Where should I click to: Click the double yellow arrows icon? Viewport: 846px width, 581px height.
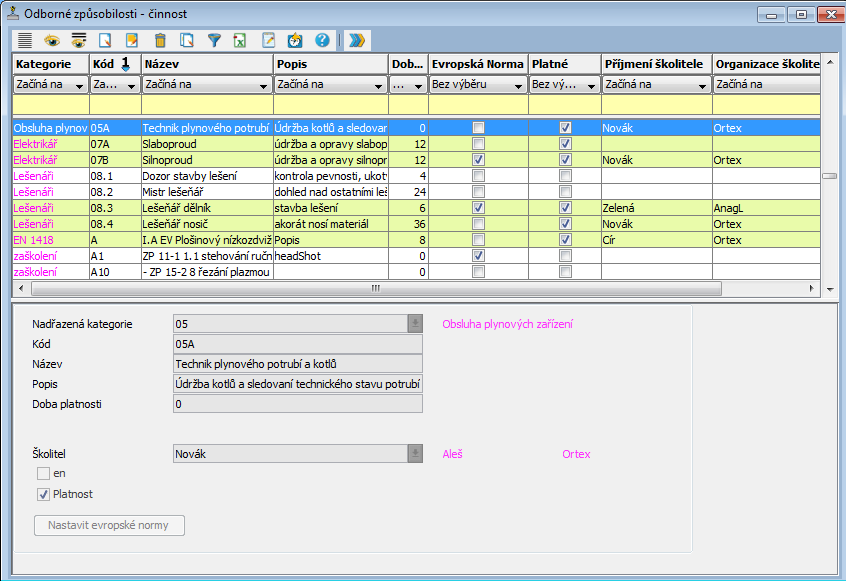click(x=356, y=41)
